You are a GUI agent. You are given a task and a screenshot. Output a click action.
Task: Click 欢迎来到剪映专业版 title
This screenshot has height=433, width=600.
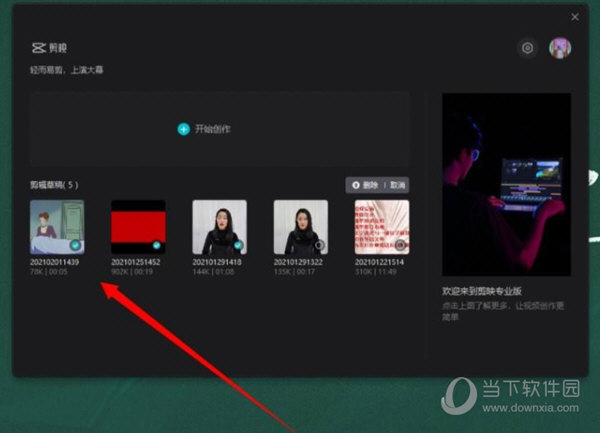(x=482, y=291)
